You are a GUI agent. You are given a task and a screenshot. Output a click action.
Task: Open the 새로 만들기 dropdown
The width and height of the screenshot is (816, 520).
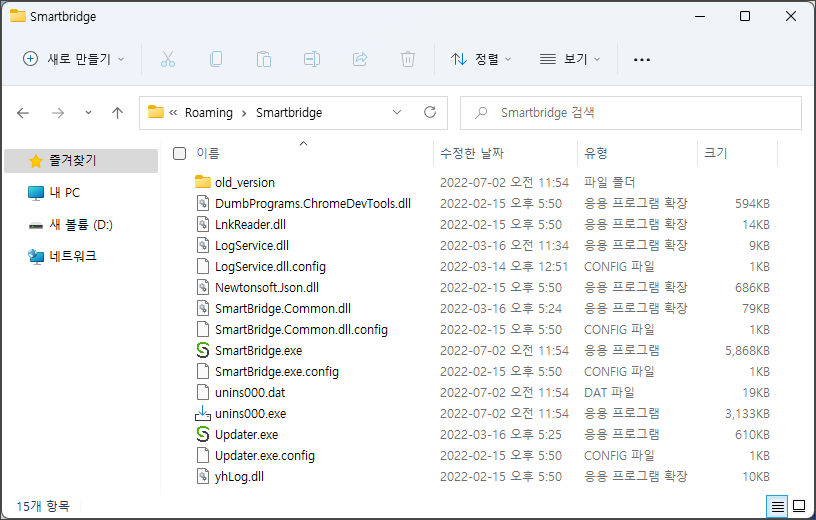tap(73, 59)
